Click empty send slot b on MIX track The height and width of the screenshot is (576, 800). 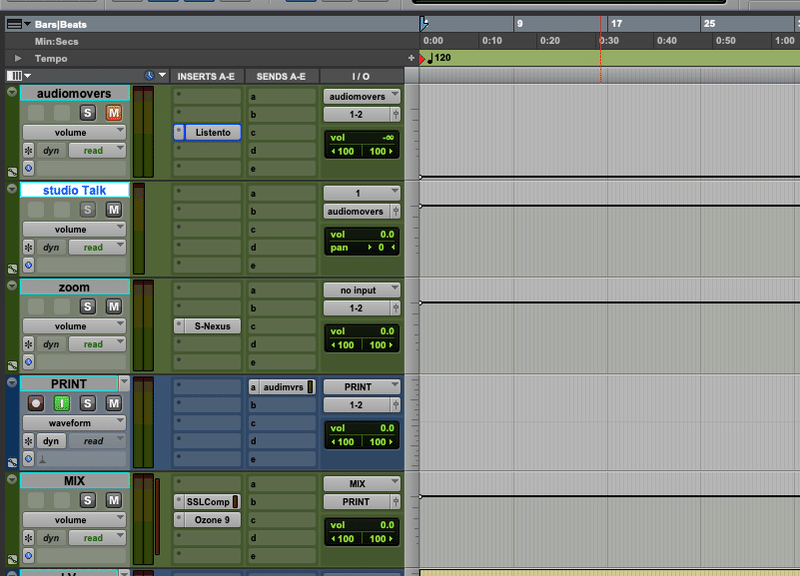282,502
